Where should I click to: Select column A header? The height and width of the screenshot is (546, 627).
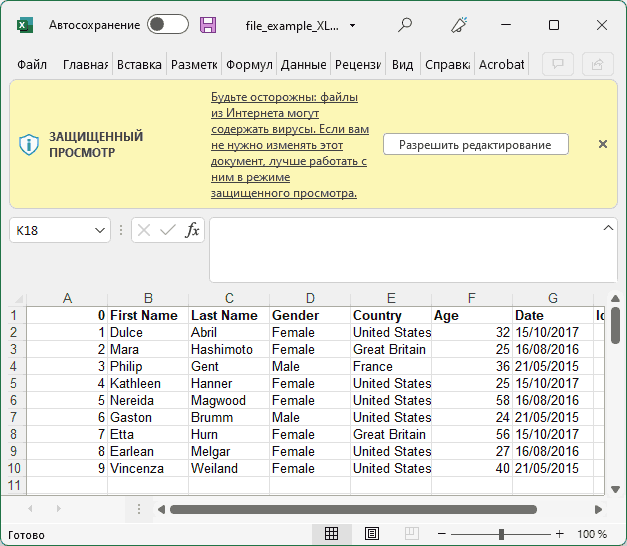point(67,298)
